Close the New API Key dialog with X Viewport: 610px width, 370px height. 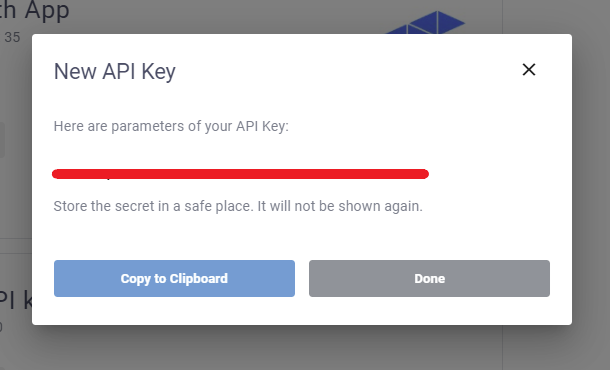point(529,70)
